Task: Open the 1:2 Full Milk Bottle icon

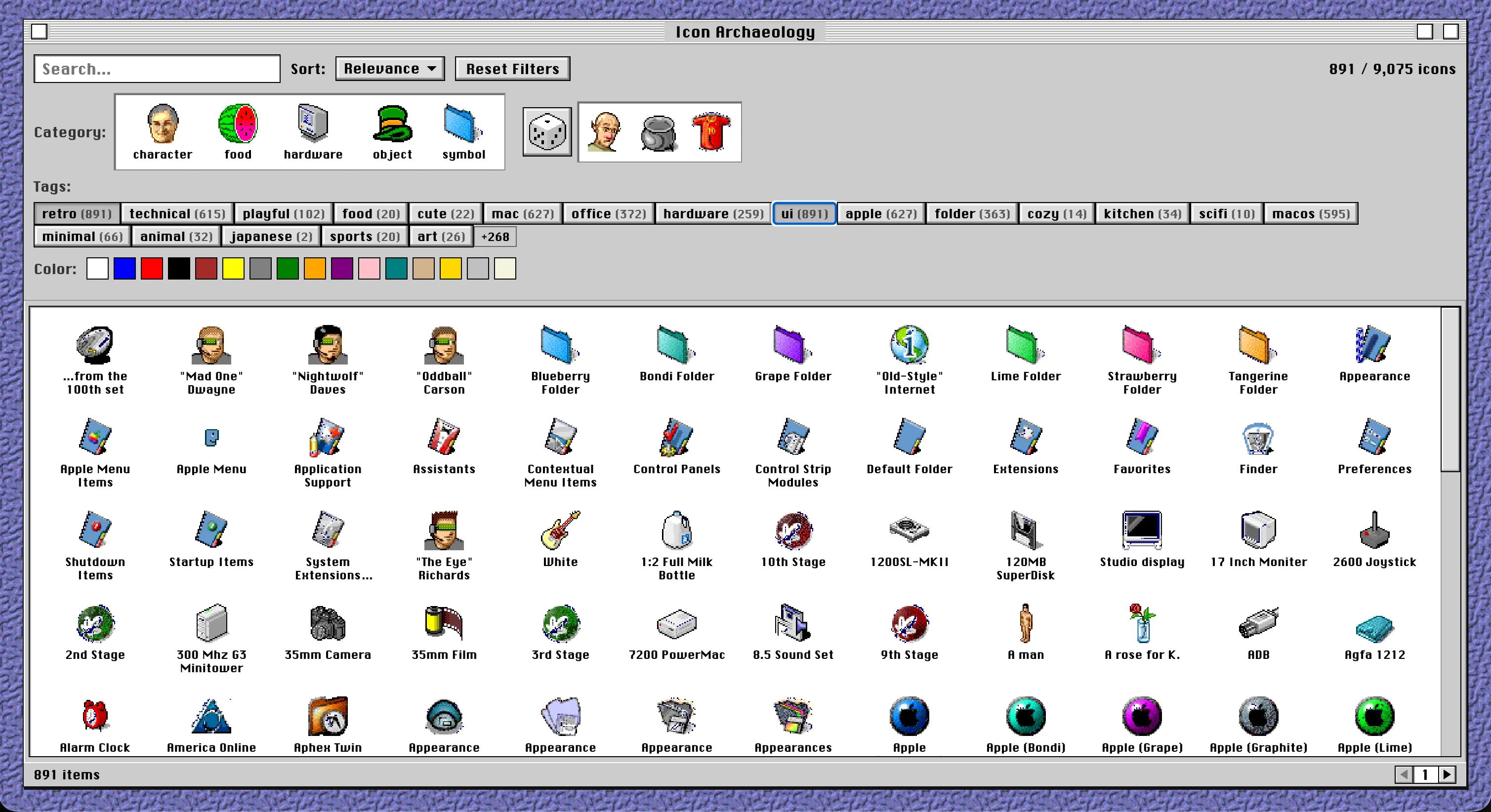Action: [x=676, y=530]
